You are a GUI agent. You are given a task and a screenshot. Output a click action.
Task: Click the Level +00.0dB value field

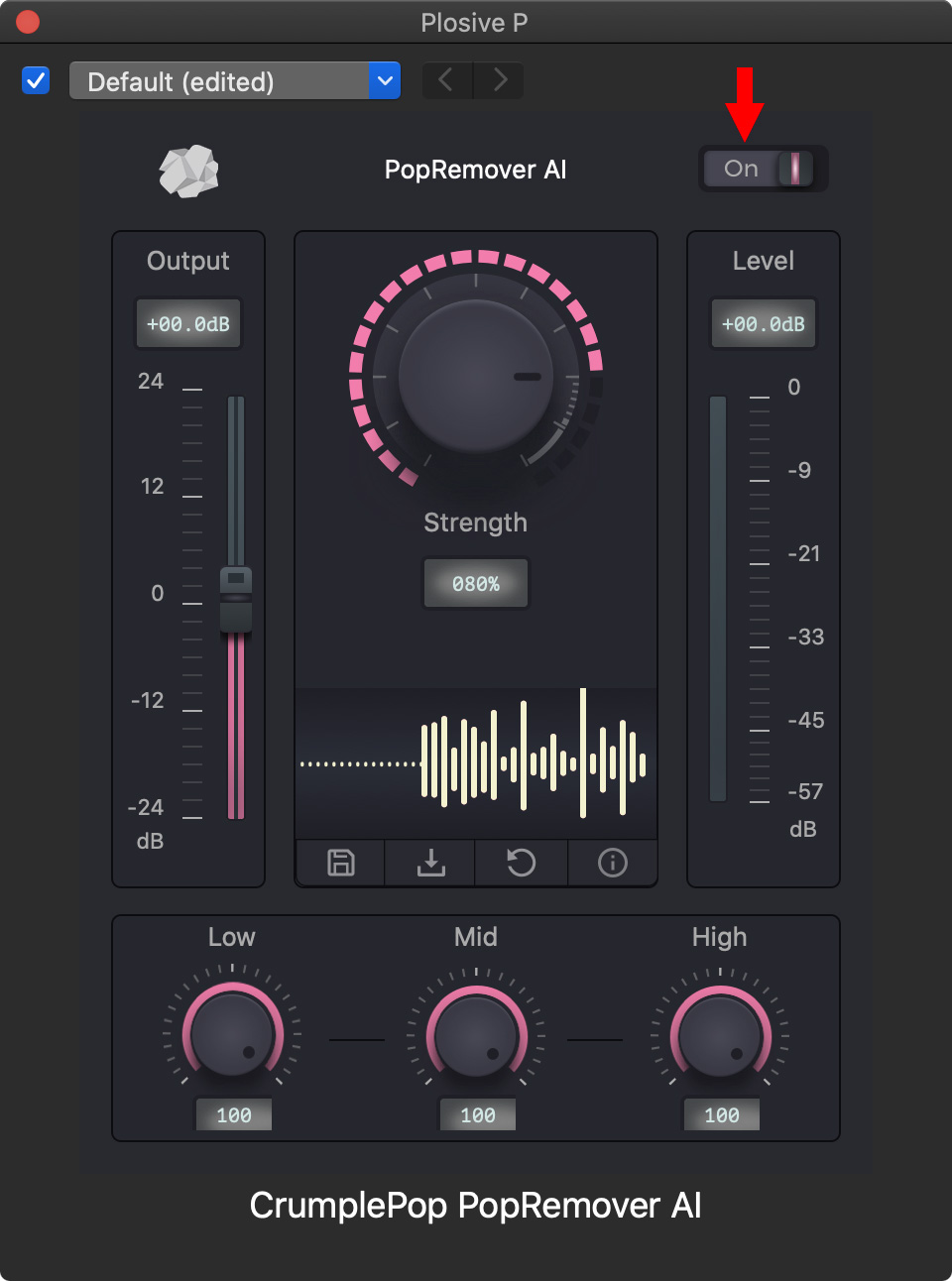(764, 324)
